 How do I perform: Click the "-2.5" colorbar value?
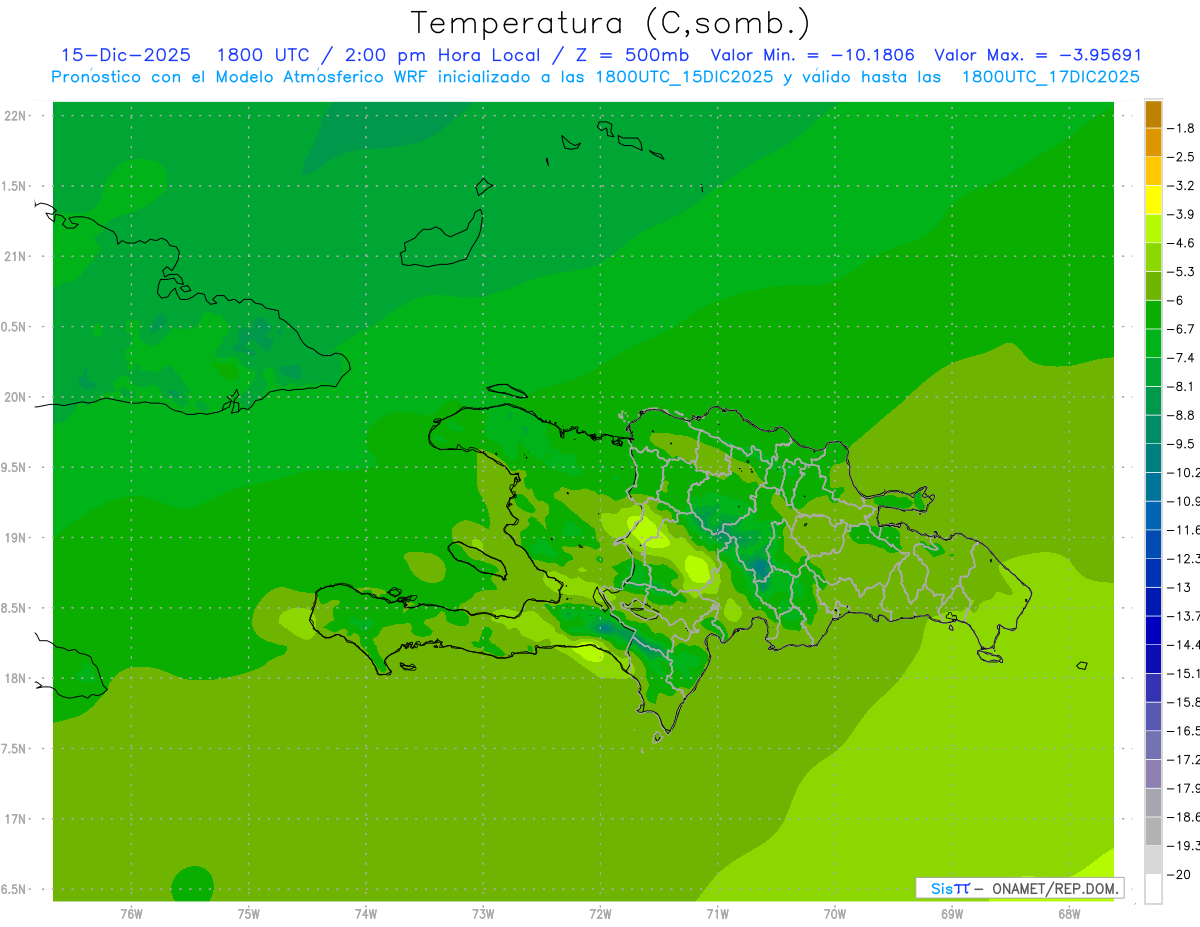click(x=1180, y=157)
